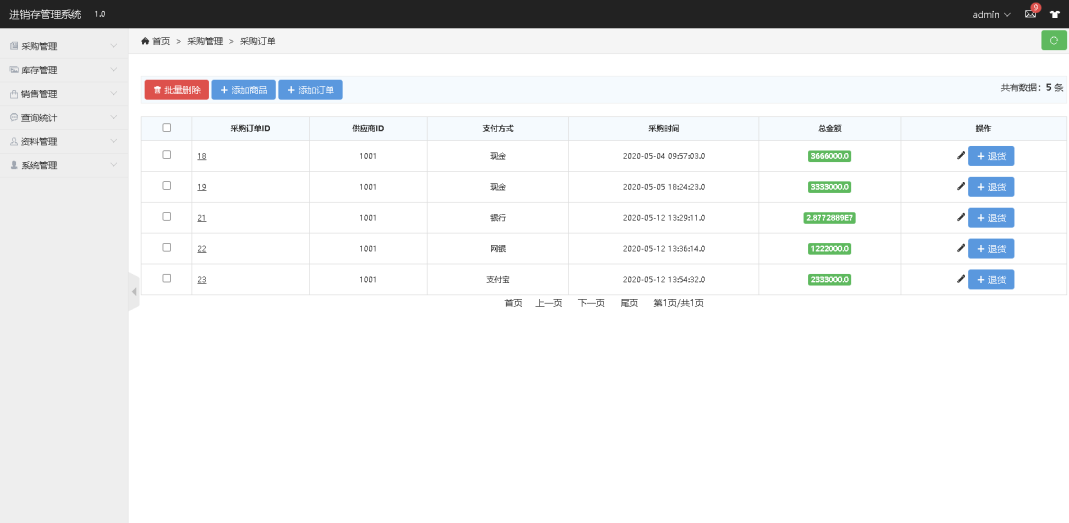
Task: Open the 查询统计 menu item
Action: coord(63,118)
